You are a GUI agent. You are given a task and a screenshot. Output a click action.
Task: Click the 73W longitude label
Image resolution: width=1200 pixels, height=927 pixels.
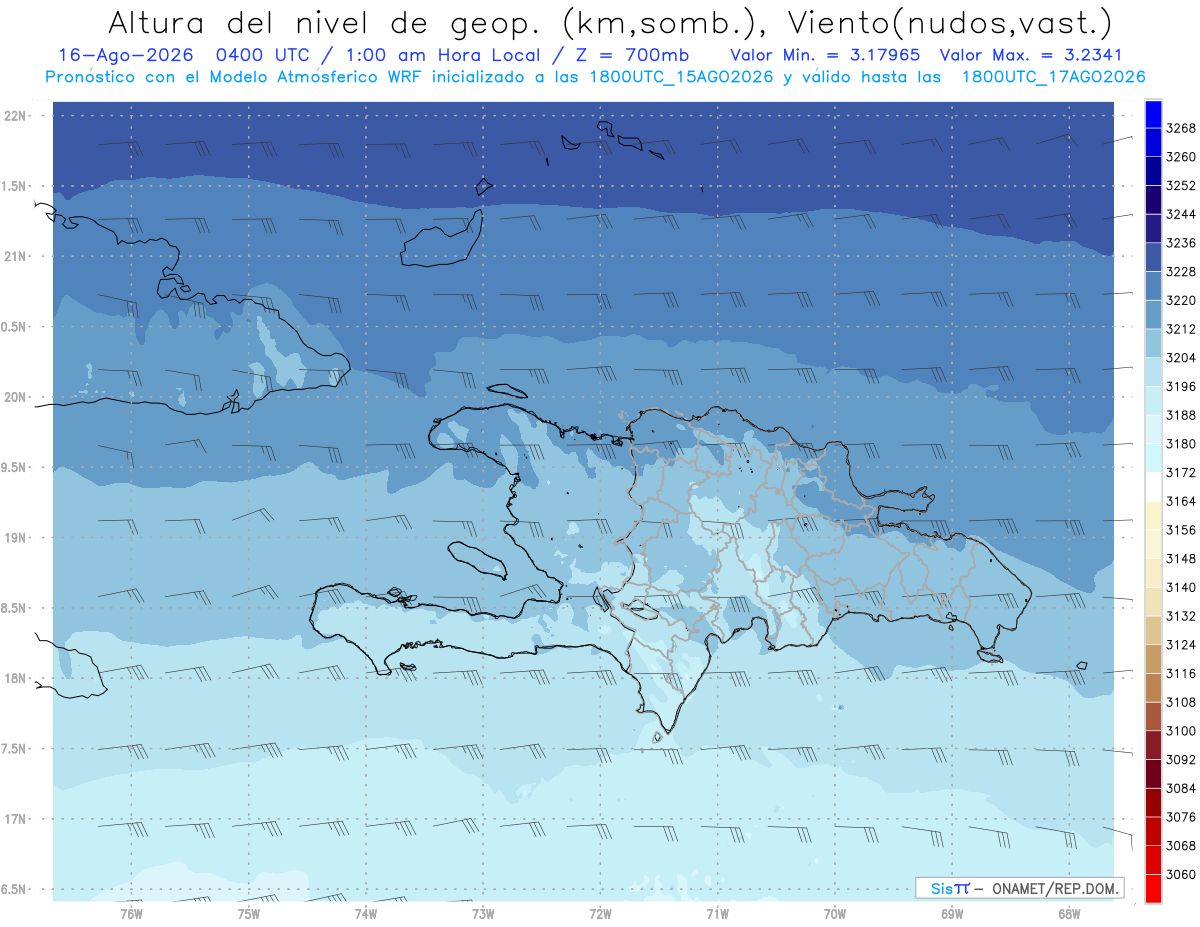tap(483, 913)
